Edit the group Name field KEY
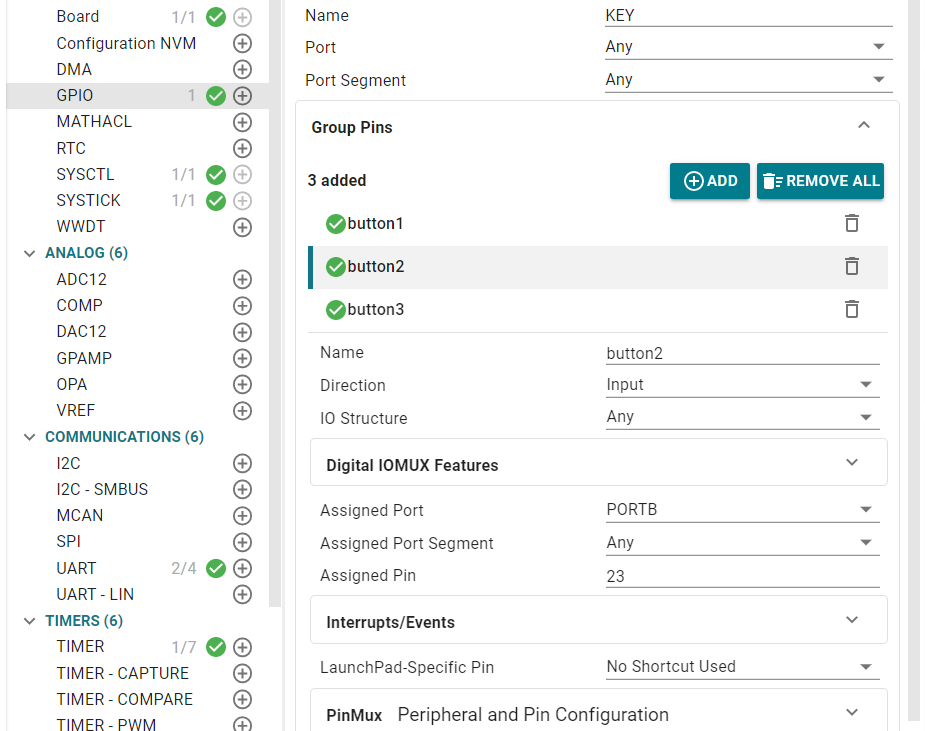 [749, 15]
